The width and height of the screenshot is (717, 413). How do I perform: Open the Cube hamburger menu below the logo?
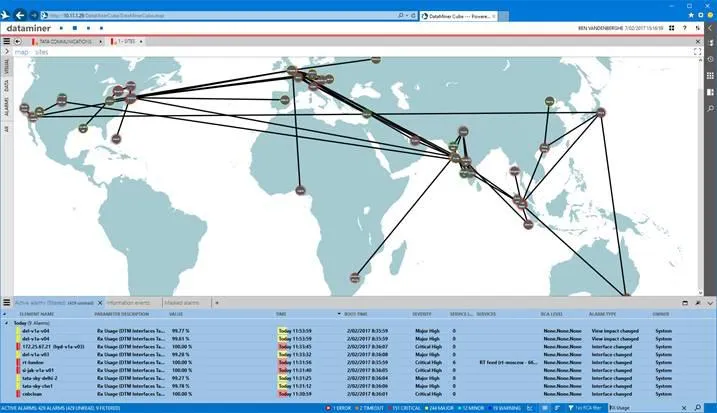pyautogui.click(x=6, y=41)
